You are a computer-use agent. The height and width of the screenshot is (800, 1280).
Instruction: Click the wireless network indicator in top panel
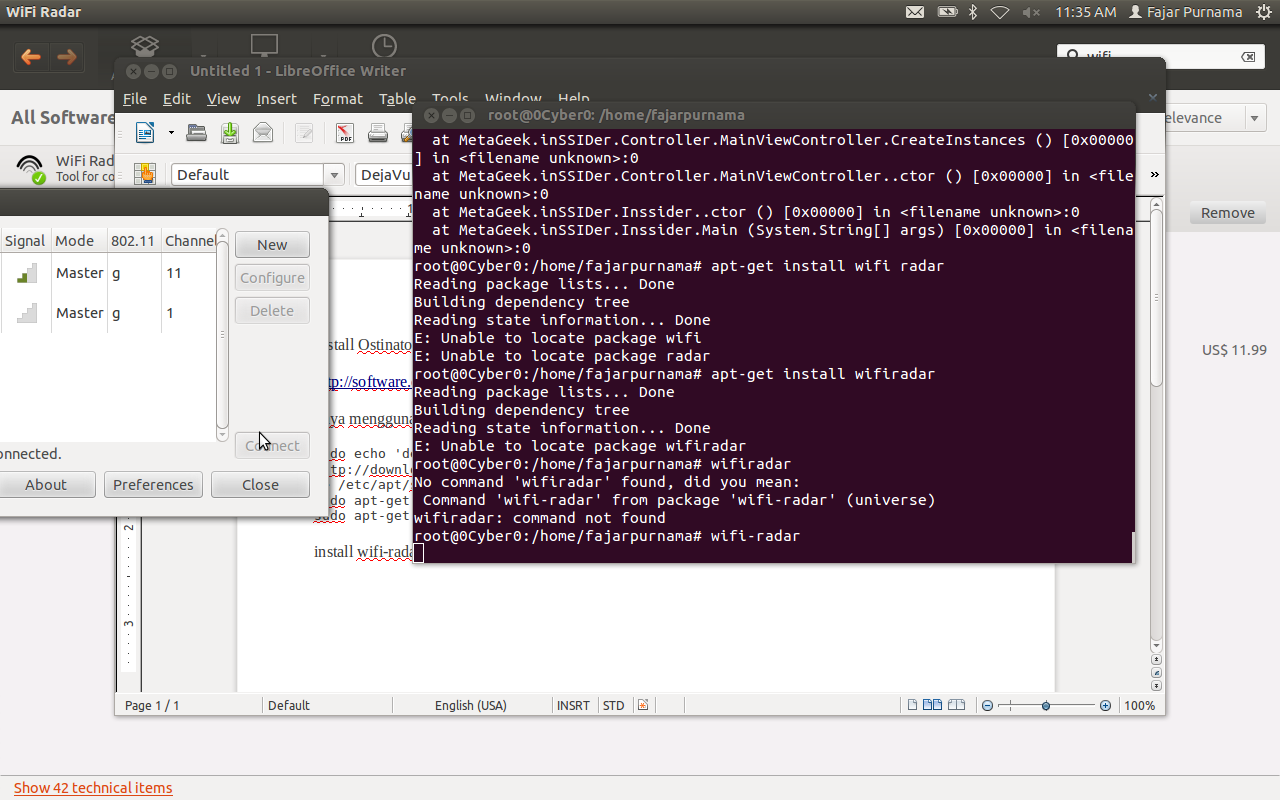pos(1000,12)
